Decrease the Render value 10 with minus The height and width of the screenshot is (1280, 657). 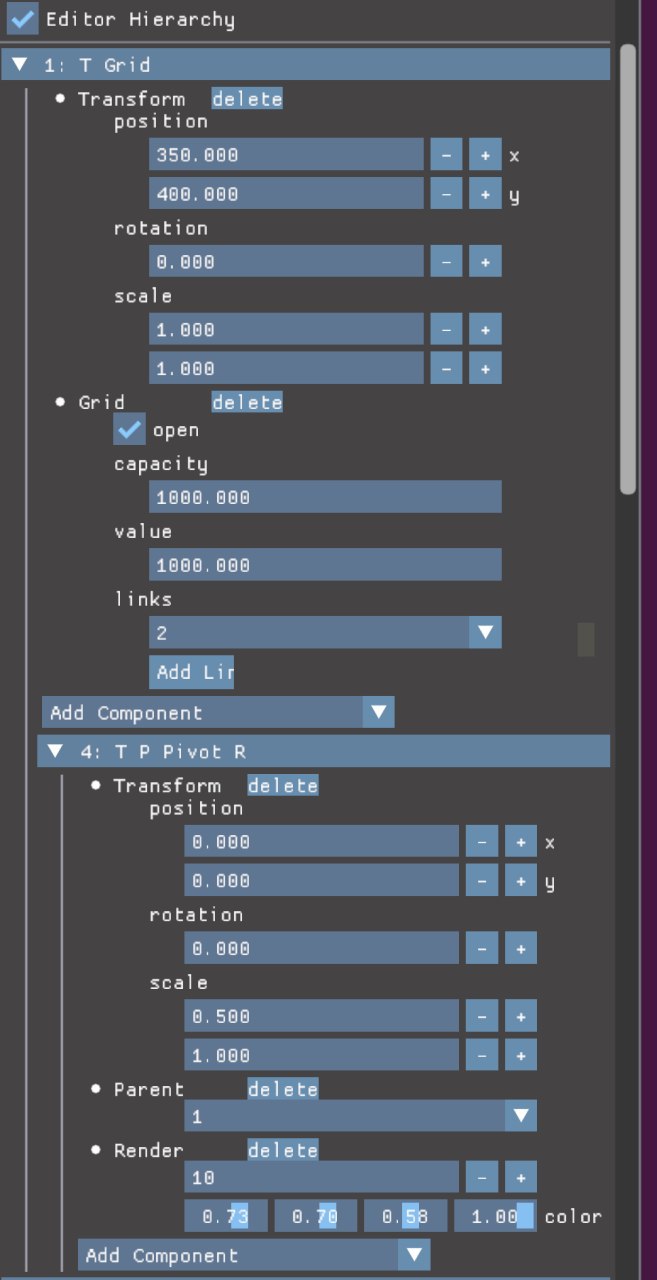click(482, 1177)
